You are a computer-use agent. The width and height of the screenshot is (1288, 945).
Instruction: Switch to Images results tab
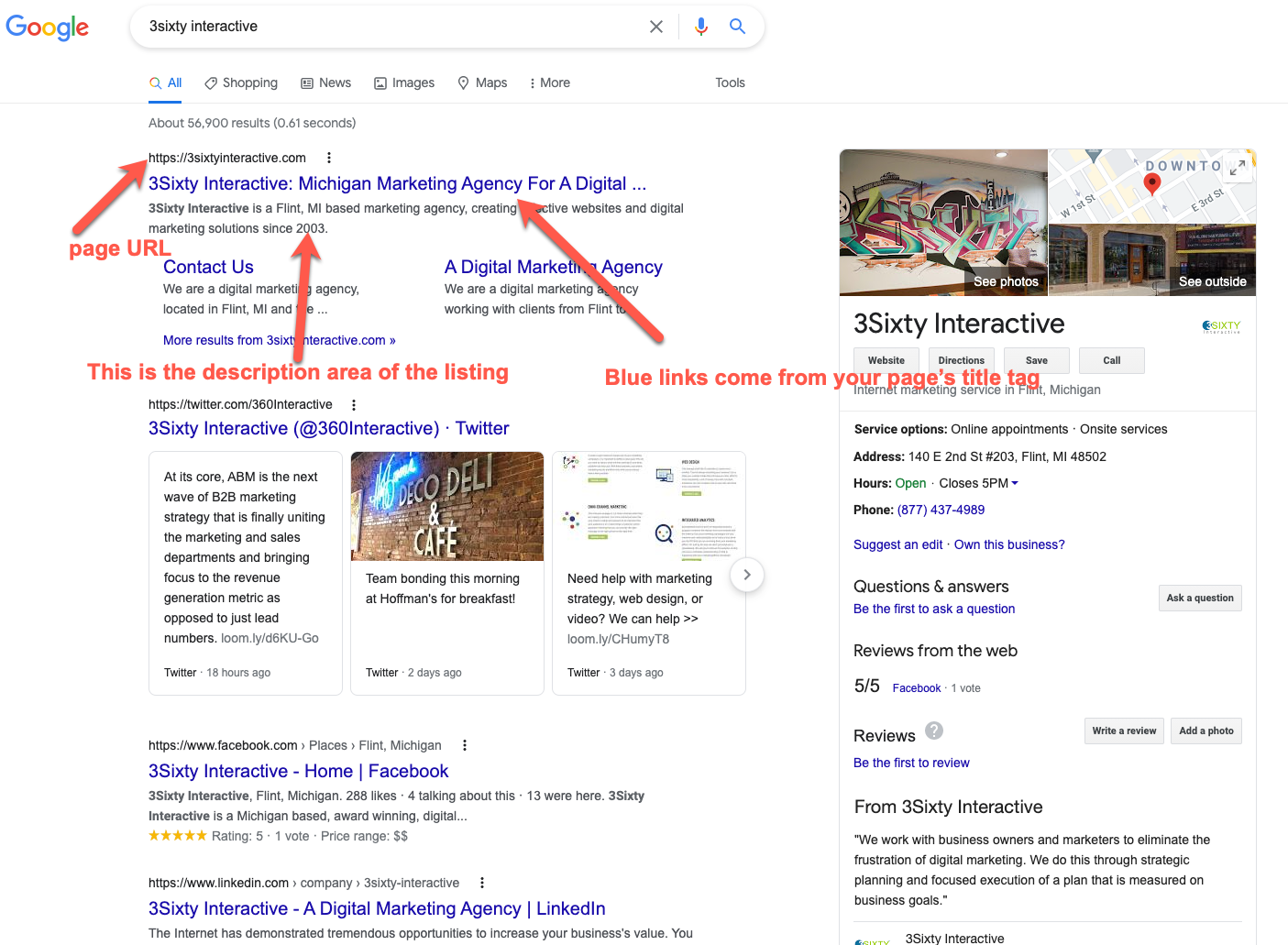pyautogui.click(x=404, y=82)
